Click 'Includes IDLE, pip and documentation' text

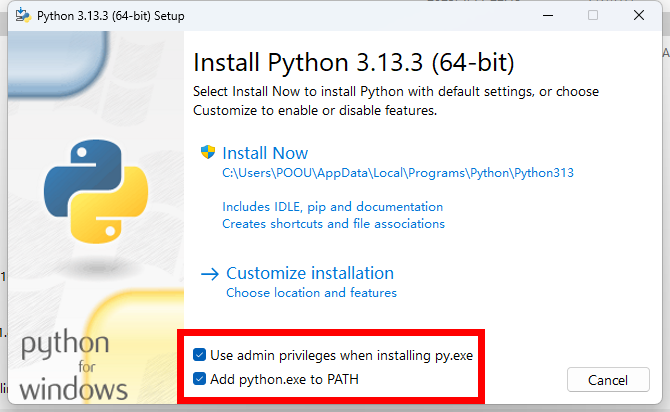pyautogui.click(x=332, y=207)
